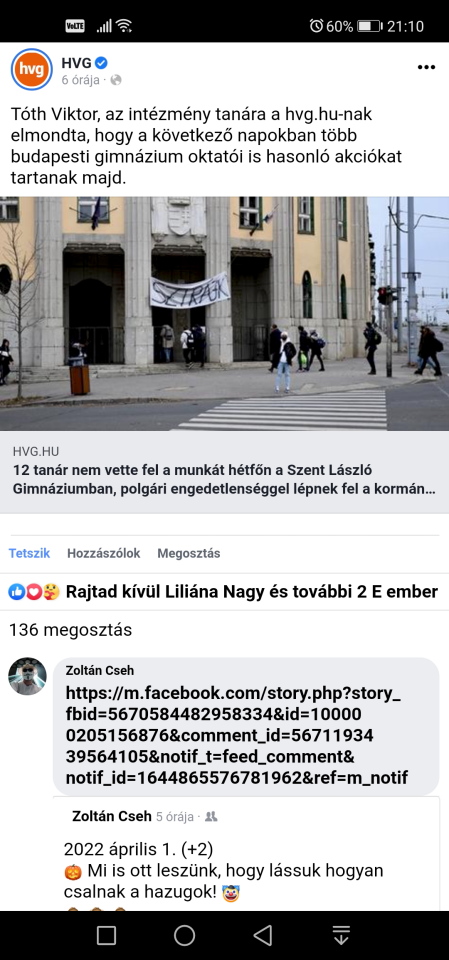Tap the Android back triangle button
449x960 pixels.
[263, 935]
